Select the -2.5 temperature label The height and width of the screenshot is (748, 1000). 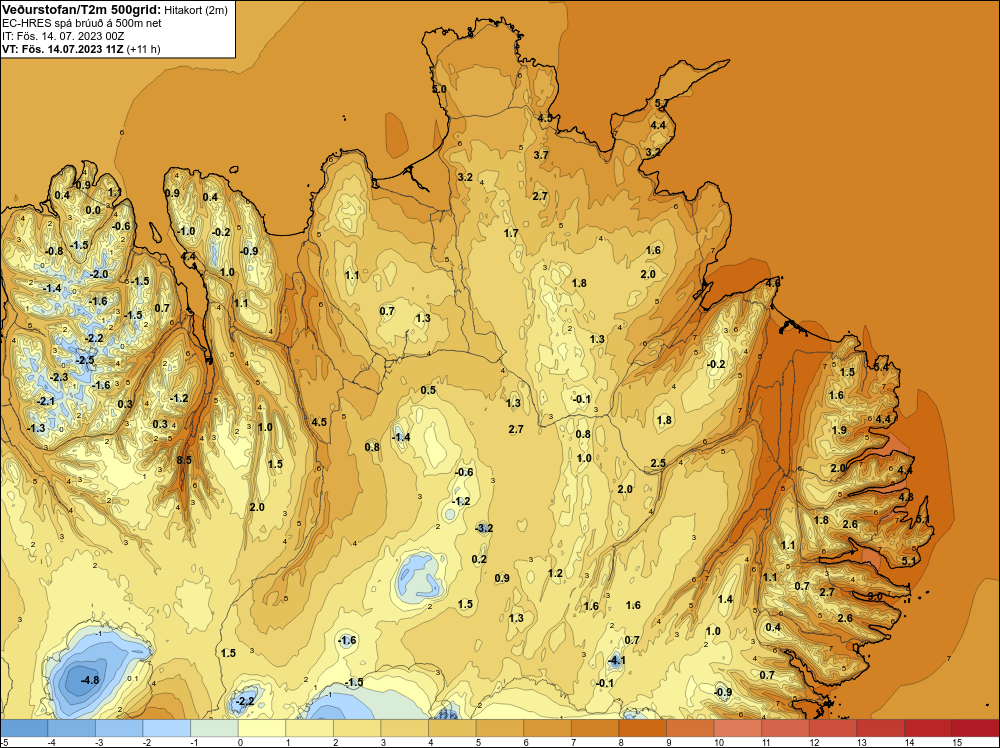click(85, 360)
